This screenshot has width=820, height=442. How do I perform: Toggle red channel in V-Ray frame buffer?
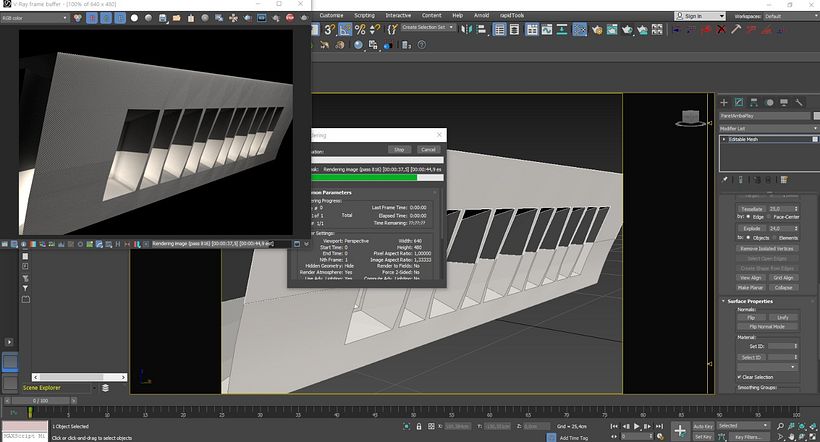(x=92, y=18)
